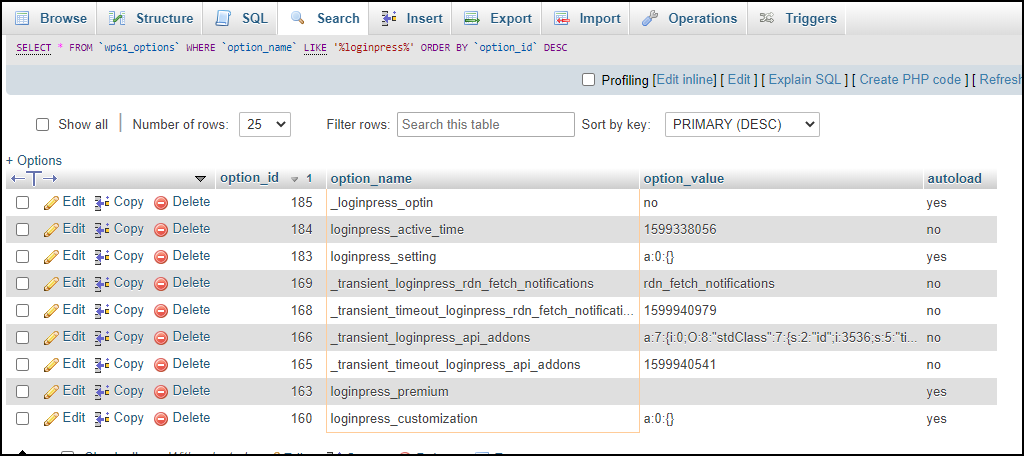Check the row with option_id 169
This screenshot has width=1024, height=456.
pyautogui.click(x=23, y=284)
